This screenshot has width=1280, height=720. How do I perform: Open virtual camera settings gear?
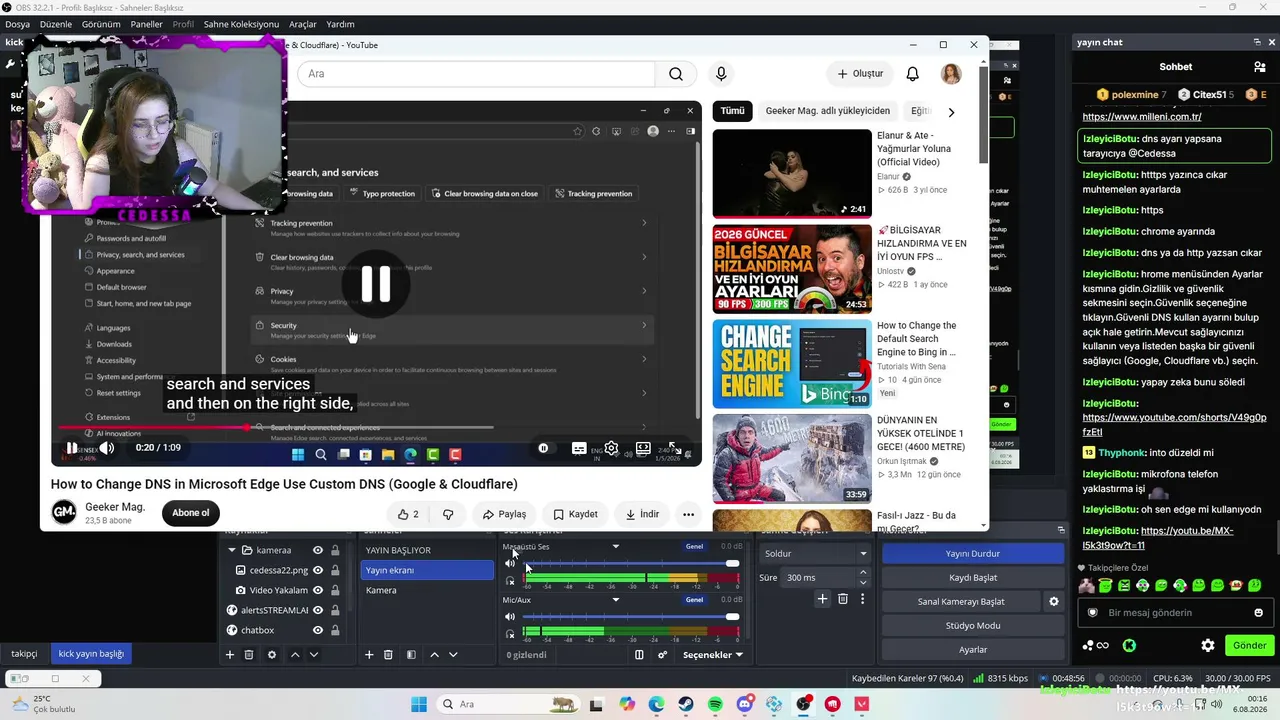pyautogui.click(x=1053, y=602)
